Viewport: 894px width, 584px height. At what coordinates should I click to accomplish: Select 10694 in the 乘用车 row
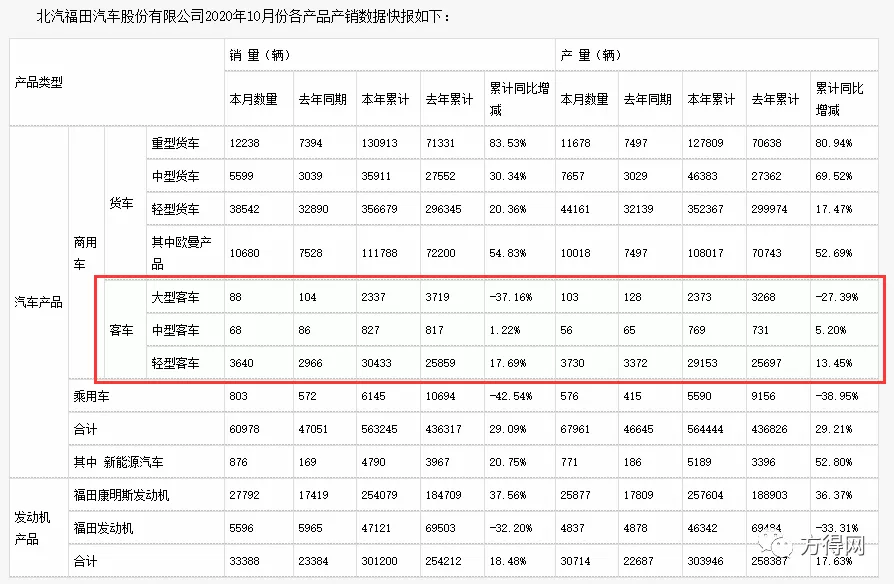441,396
